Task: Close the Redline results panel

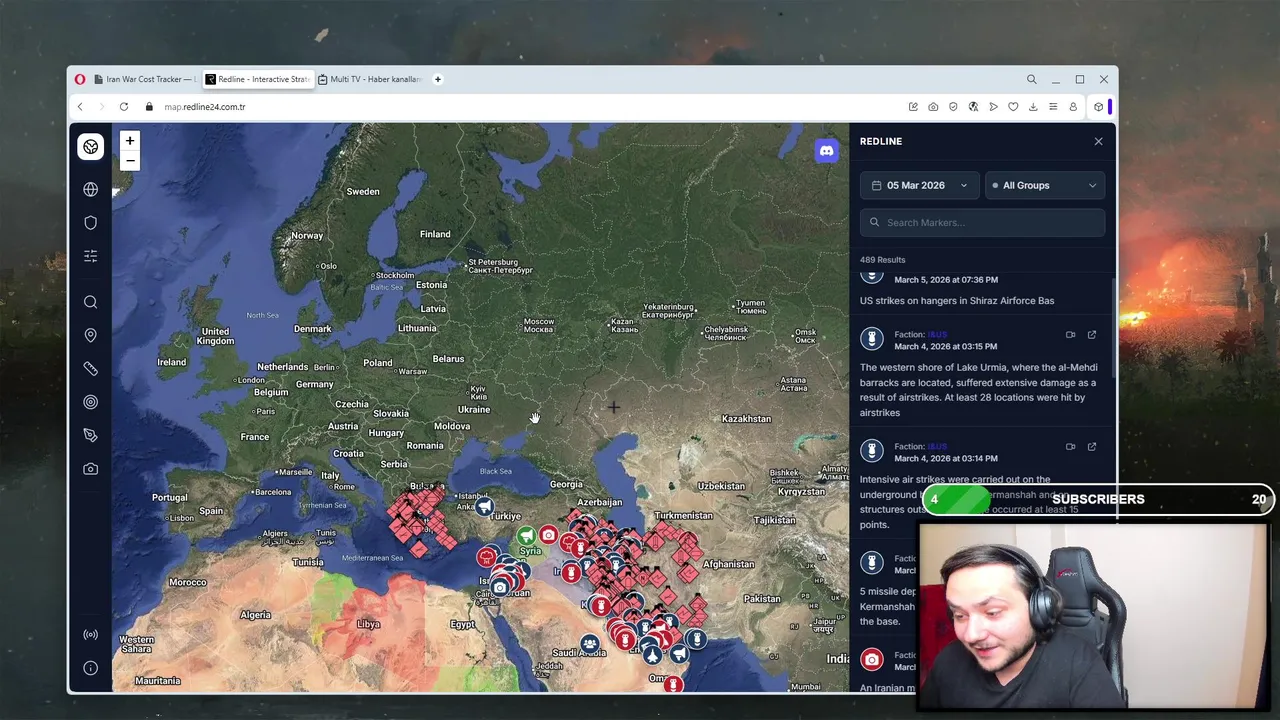Action: click(1098, 141)
